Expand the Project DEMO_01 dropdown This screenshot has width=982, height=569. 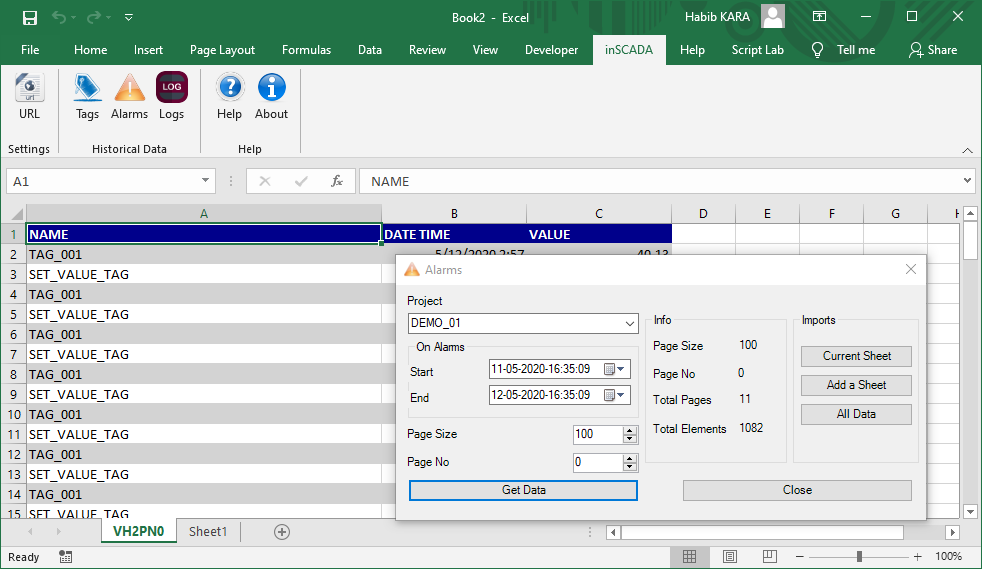coord(629,324)
